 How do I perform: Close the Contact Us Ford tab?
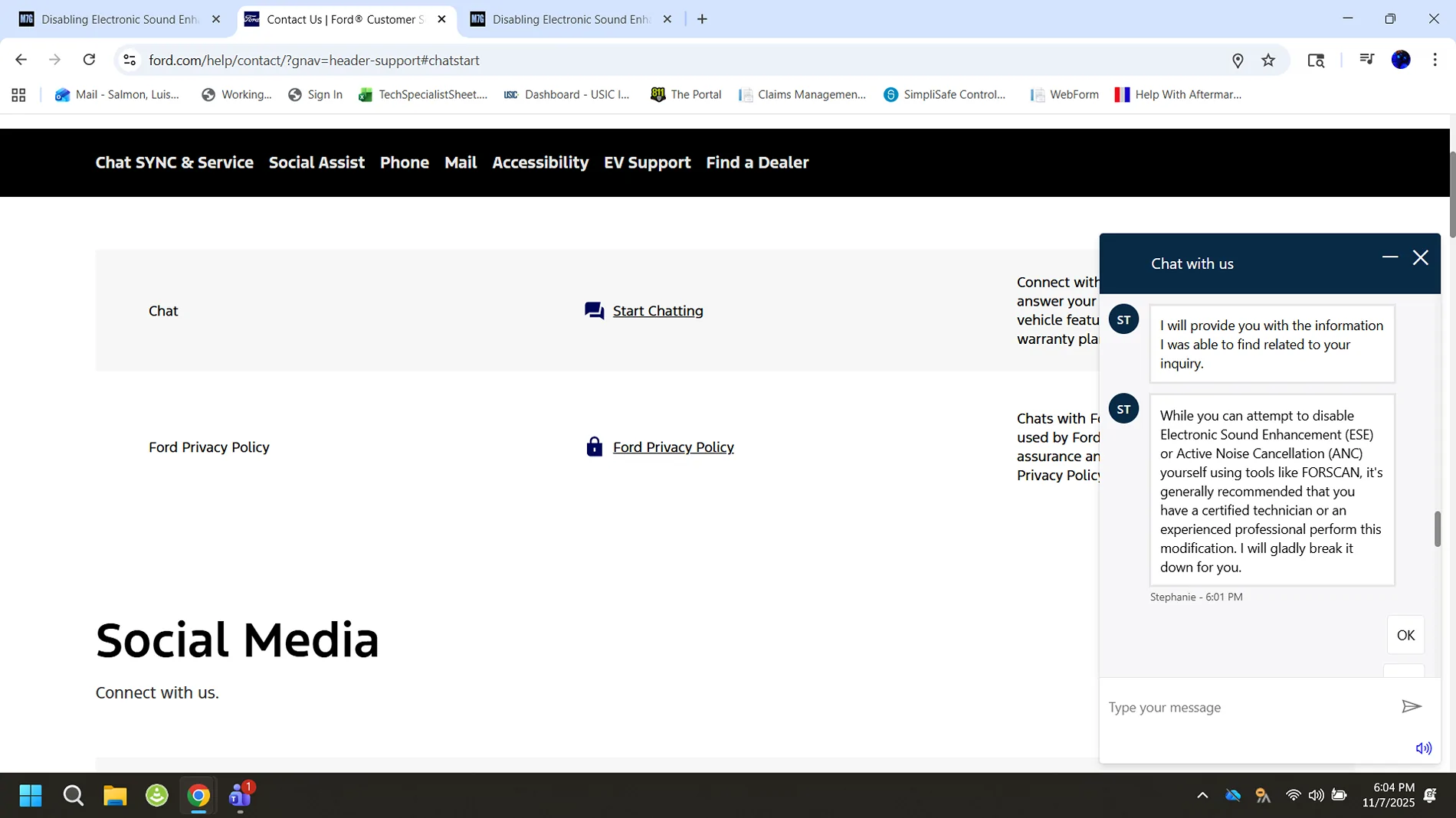point(441,19)
